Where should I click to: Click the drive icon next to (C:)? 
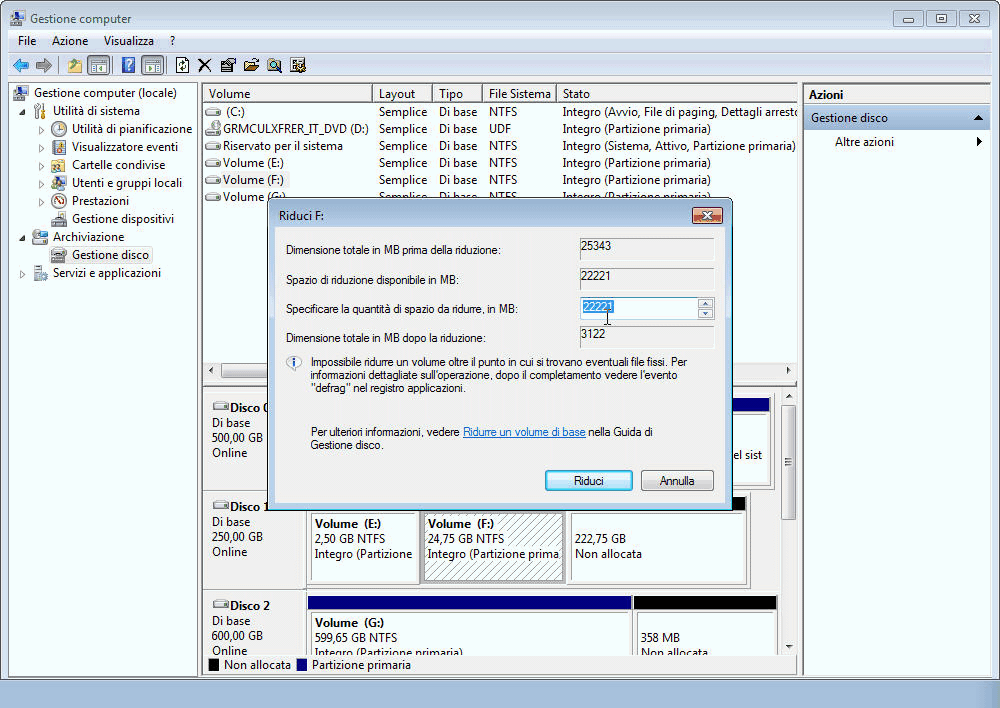coord(213,112)
